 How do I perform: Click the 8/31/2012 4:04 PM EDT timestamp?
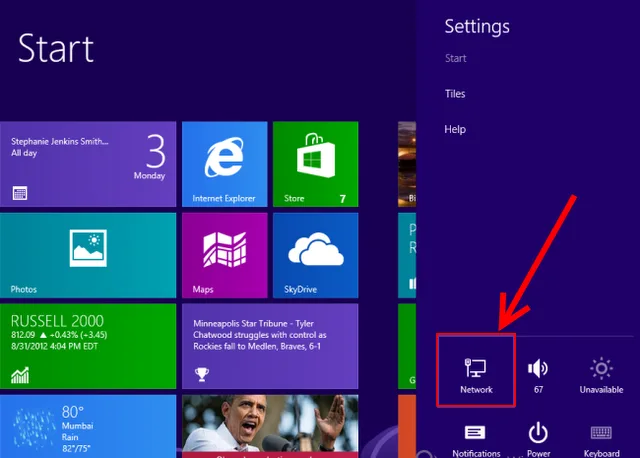point(54,346)
